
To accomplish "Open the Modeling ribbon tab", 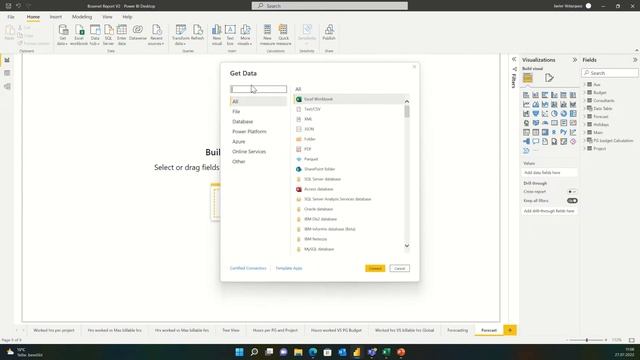I will [x=82, y=17].
